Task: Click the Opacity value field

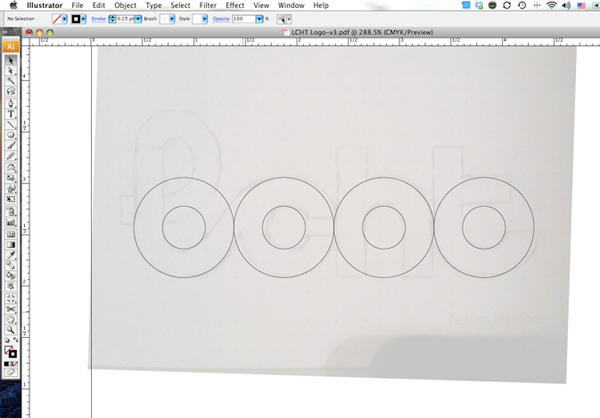Action: pos(244,19)
